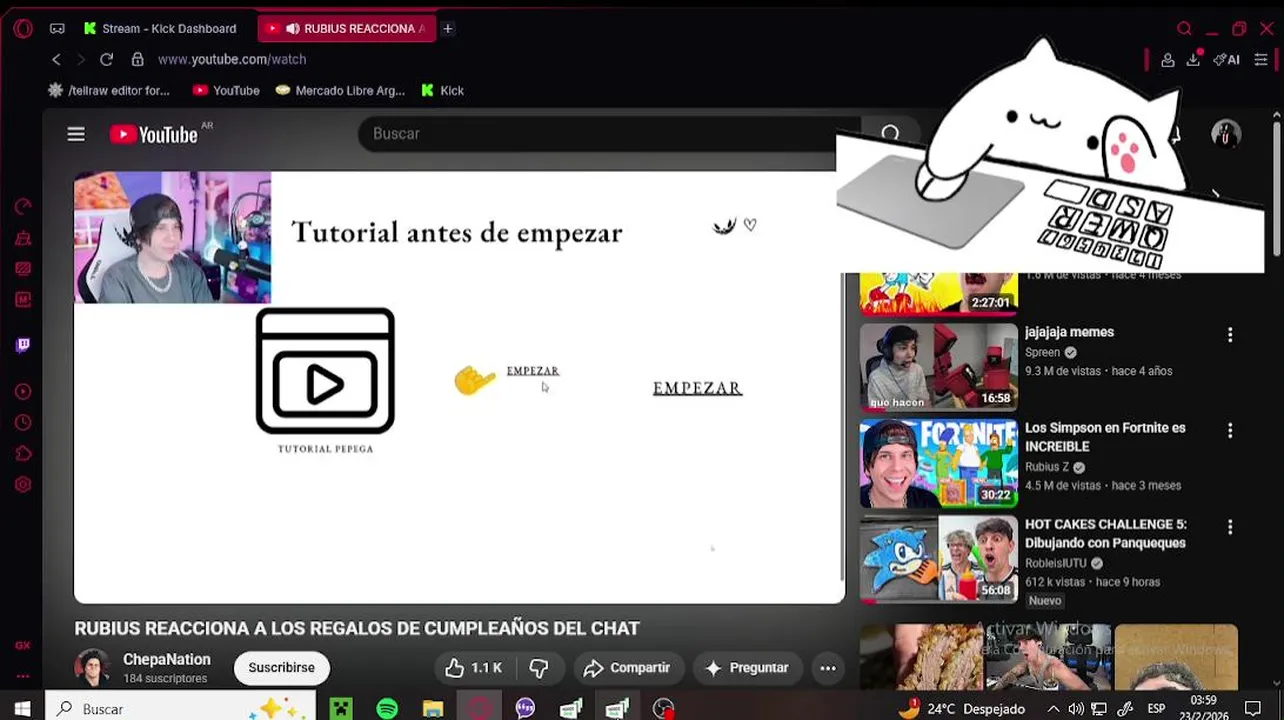Like the video showing 1.1 K
Screen dimensions: 1284x720
pos(474,668)
